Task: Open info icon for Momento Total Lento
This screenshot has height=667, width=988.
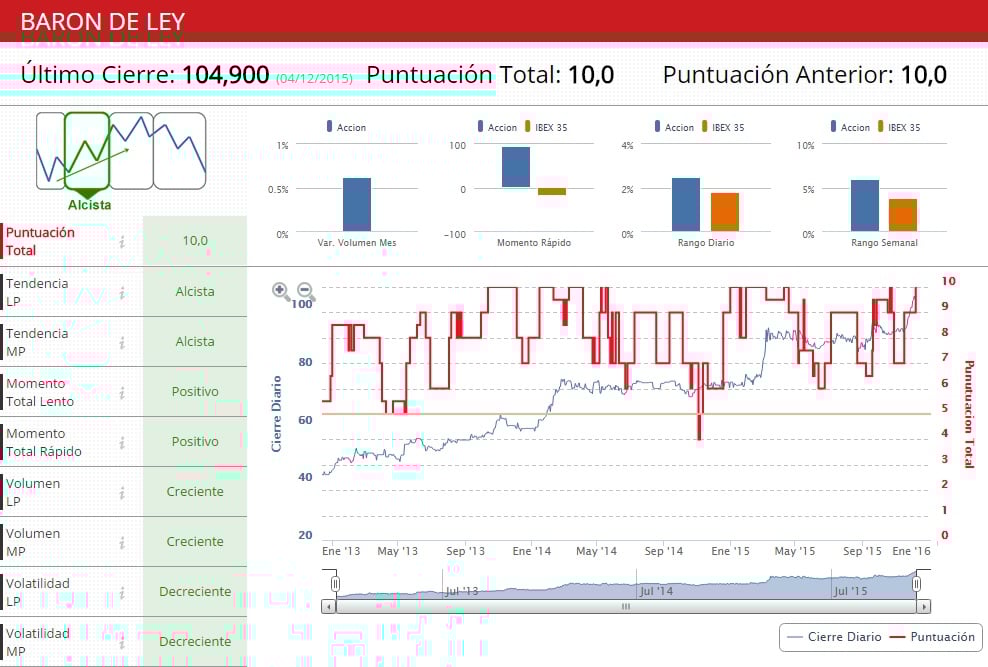Action: [x=122, y=392]
